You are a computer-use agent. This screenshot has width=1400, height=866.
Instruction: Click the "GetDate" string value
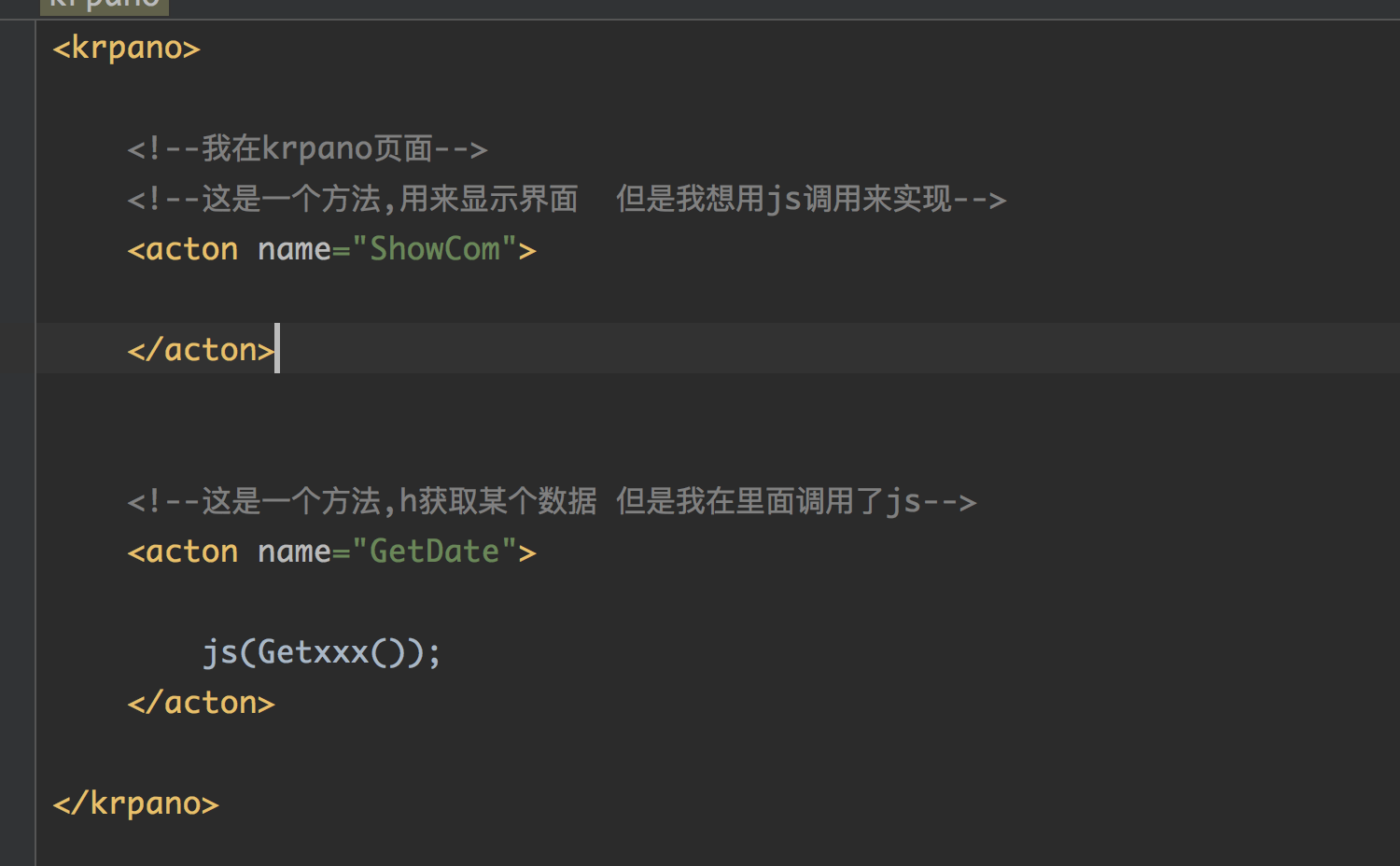coord(434,552)
